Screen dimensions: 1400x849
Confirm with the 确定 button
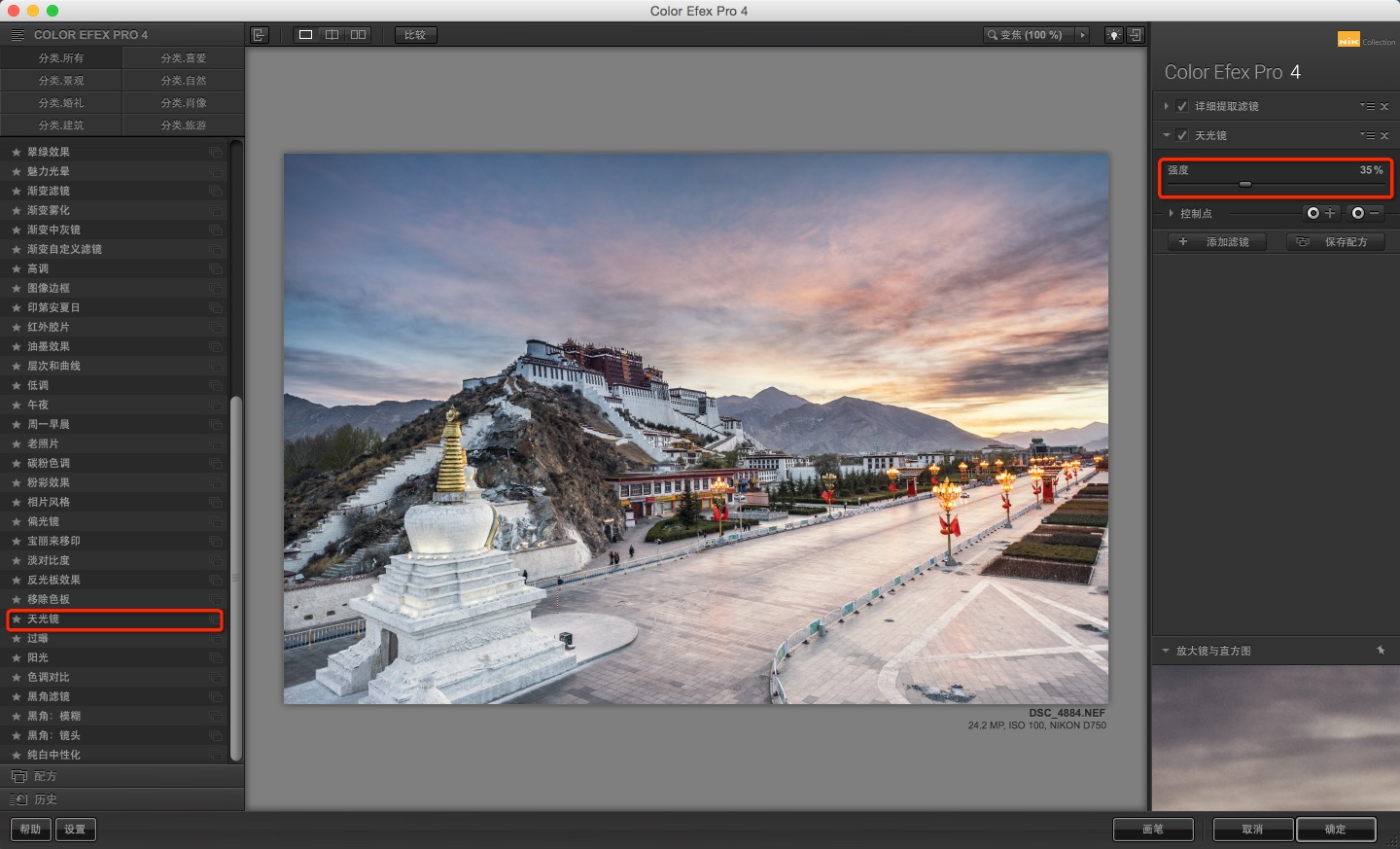pos(1336,830)
